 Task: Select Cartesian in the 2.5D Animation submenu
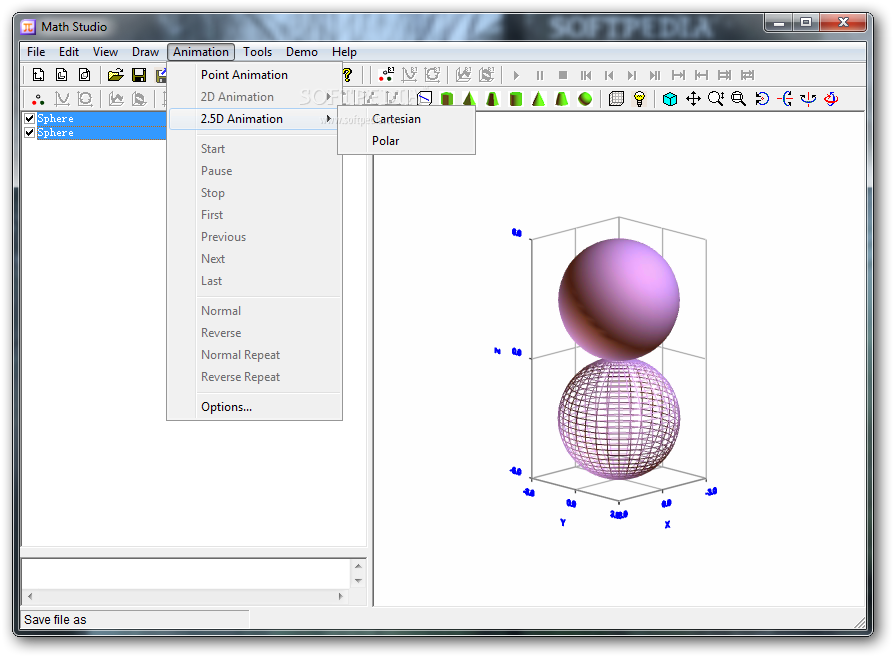396,119
